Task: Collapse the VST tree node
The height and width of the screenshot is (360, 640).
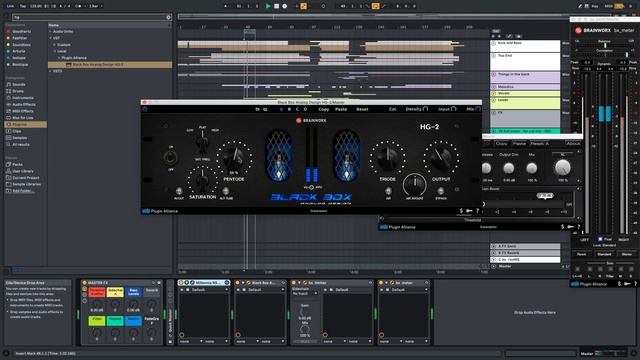Action: pos(51,38)
